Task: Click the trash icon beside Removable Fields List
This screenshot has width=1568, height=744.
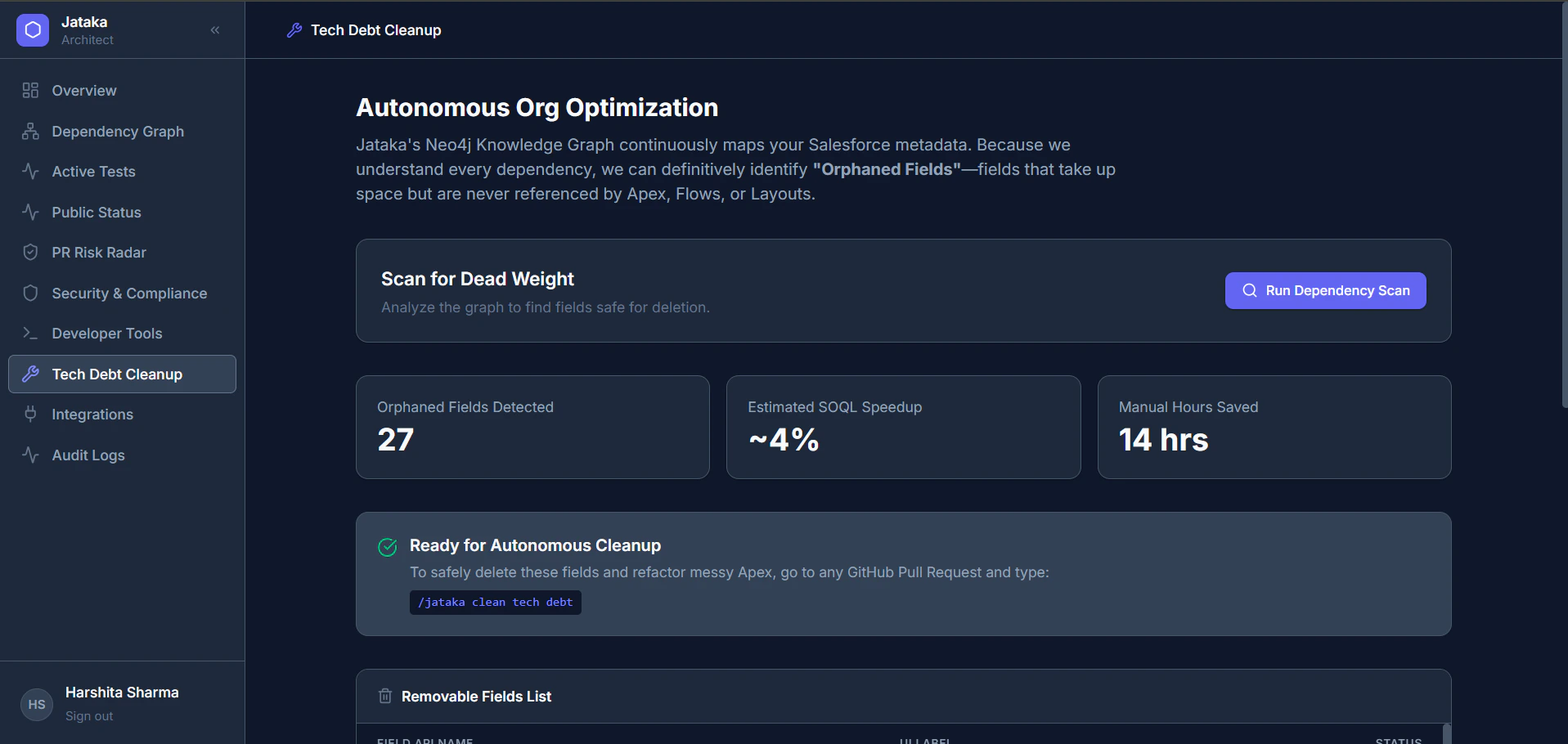Action: coord(385,696)
